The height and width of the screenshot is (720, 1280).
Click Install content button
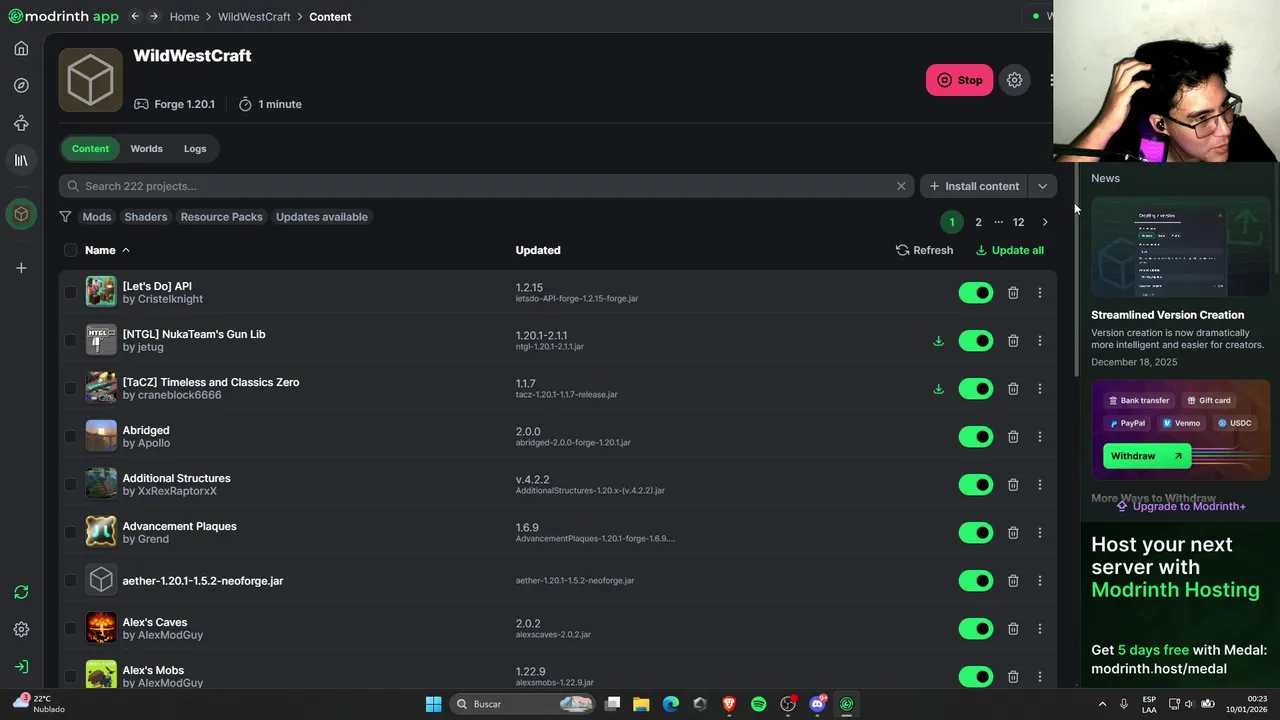pos(974,186)
